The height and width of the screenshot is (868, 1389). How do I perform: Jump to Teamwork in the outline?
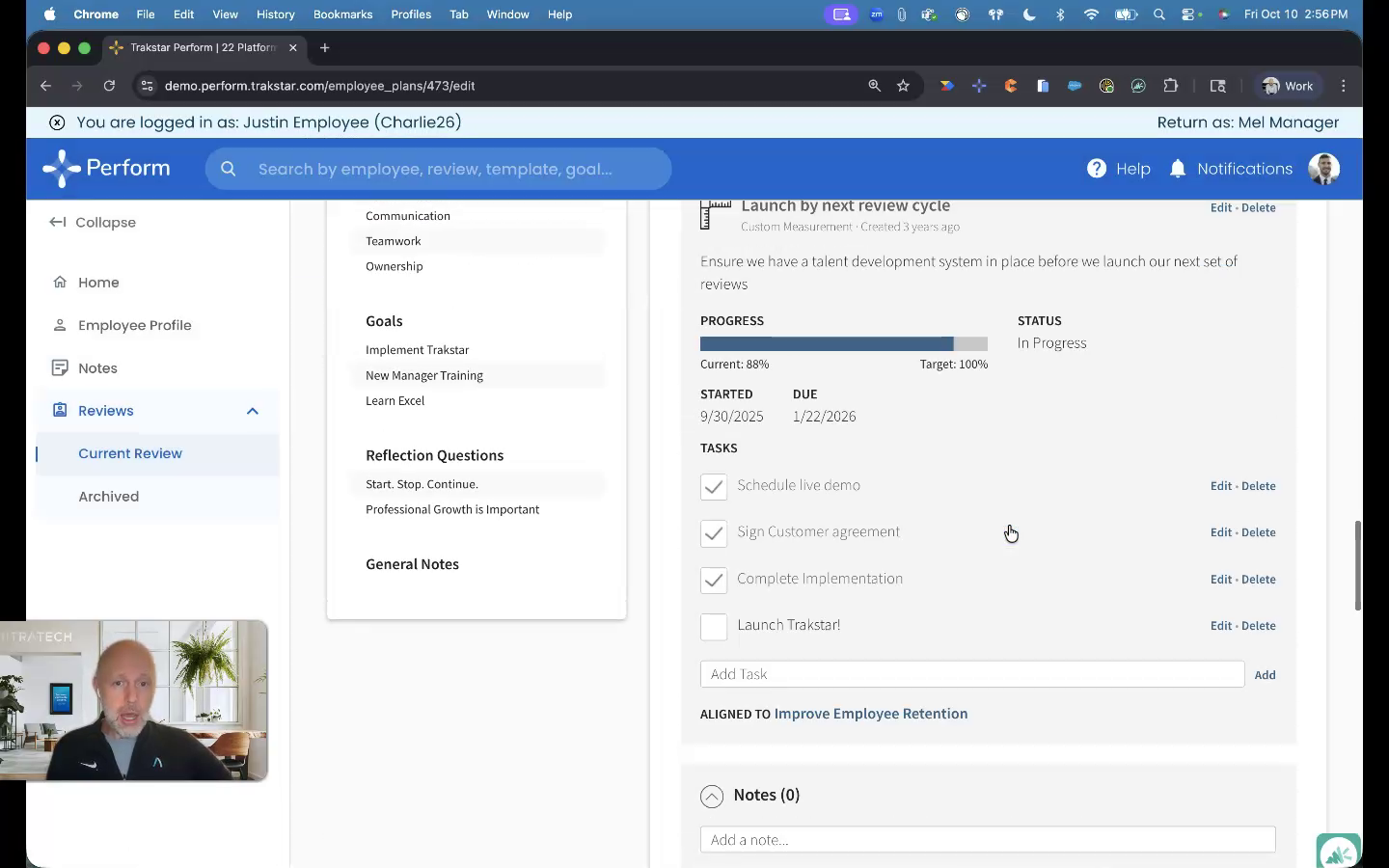(x=394, y=241)
